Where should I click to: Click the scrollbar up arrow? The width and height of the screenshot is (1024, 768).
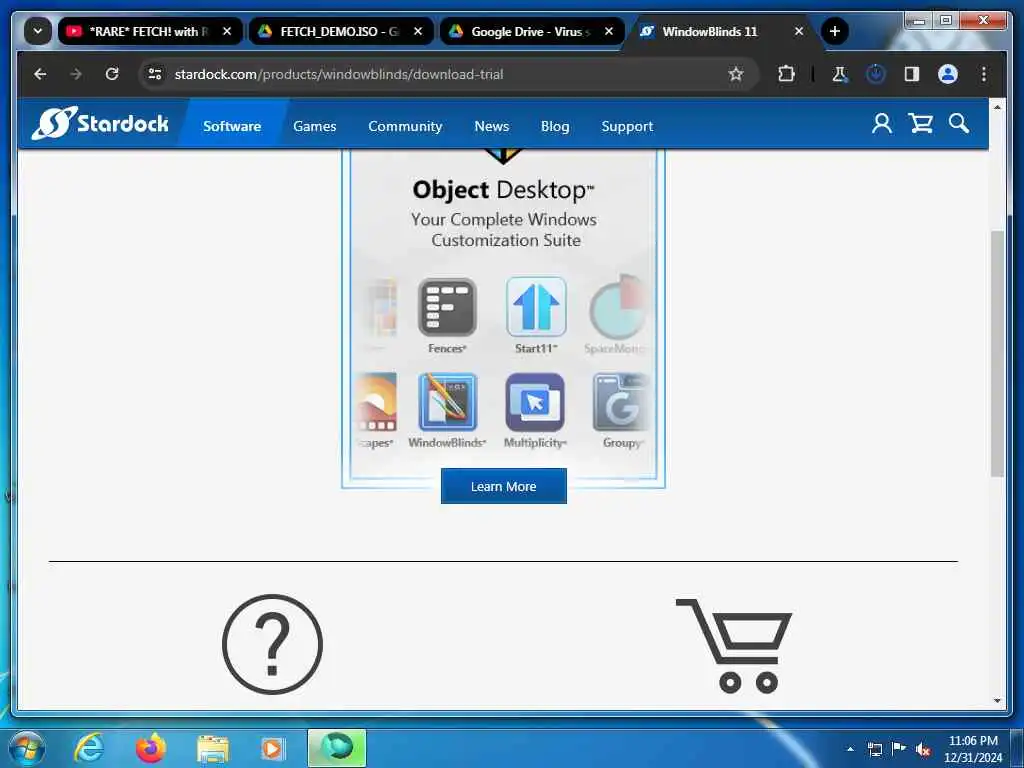click(x=997, y=106)
